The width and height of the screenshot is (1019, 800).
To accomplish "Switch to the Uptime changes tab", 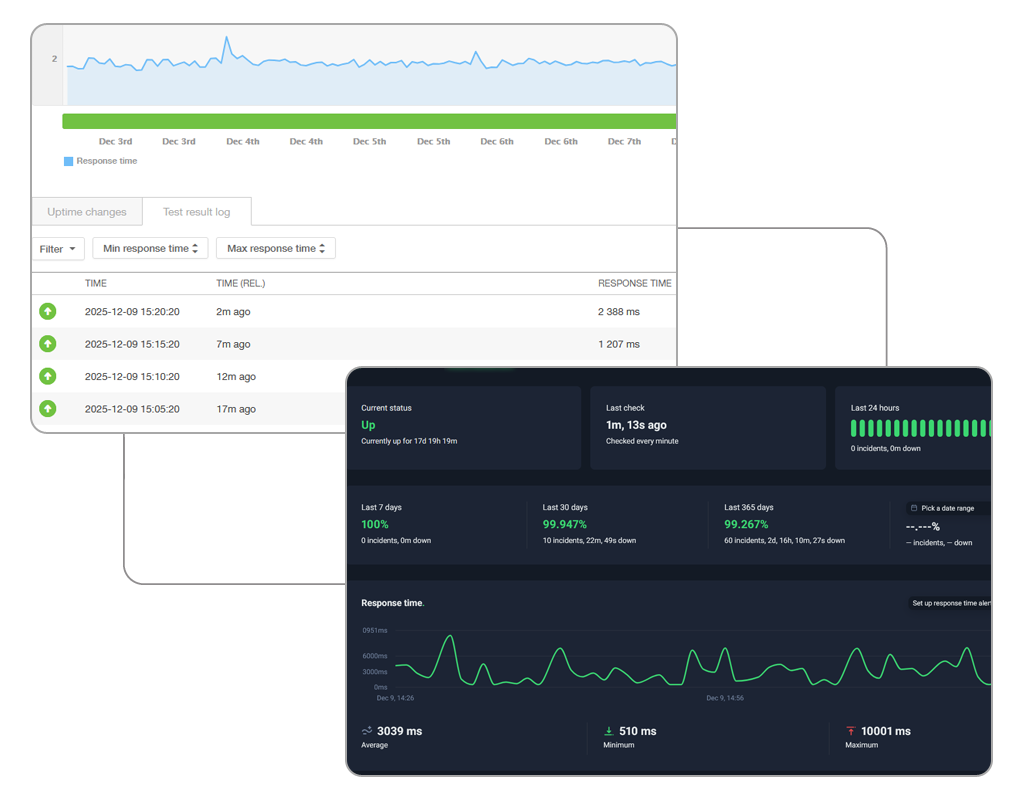I will pyautogui.click(x=87, y=212).
